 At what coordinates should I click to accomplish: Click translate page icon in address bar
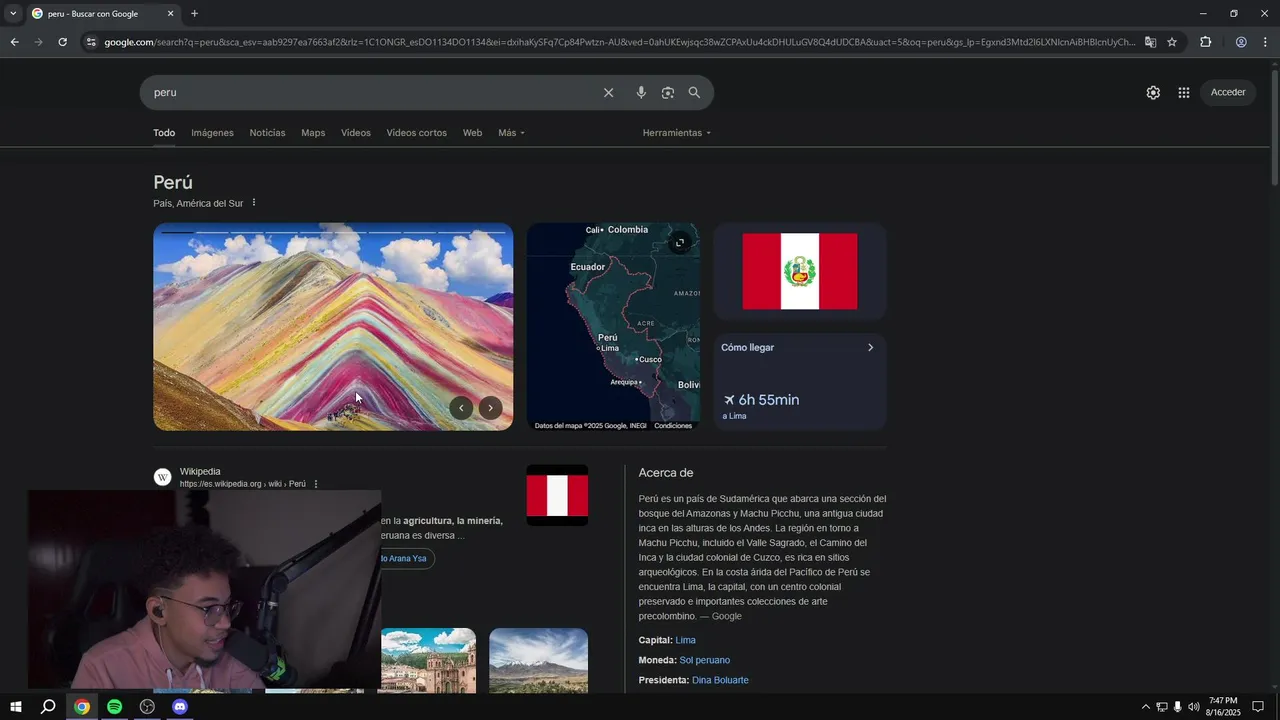click(1150, 42)
